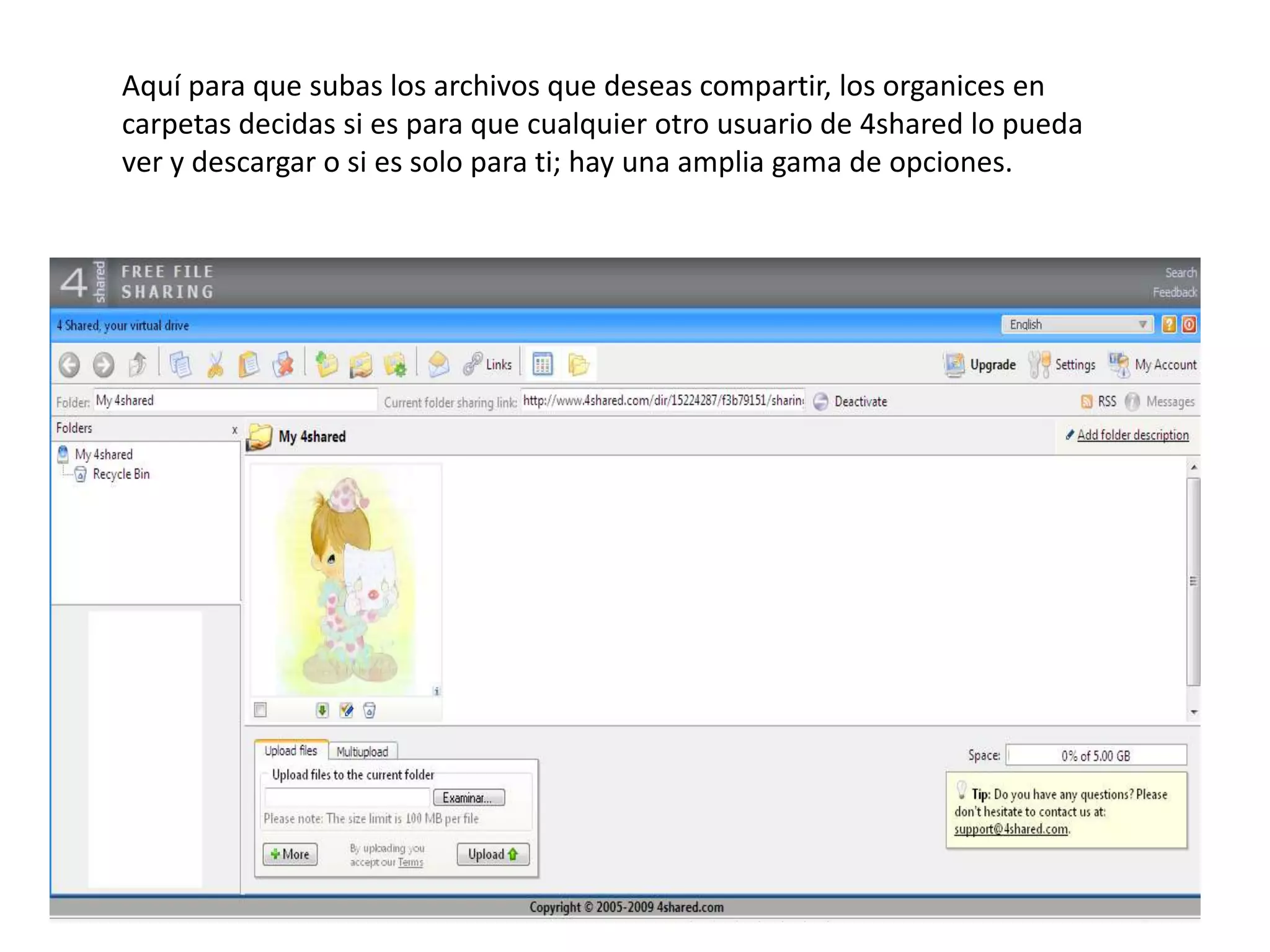Screen dimensions: 1270x952
Task: Click the Paste clipboard icon
Action: (x=249, y=364)
